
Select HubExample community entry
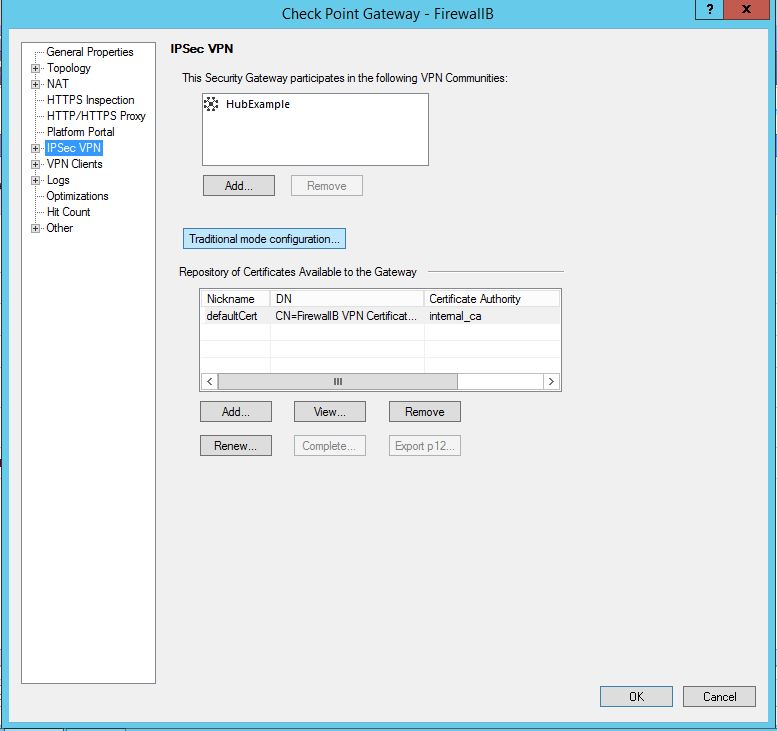tap(258, 104)
